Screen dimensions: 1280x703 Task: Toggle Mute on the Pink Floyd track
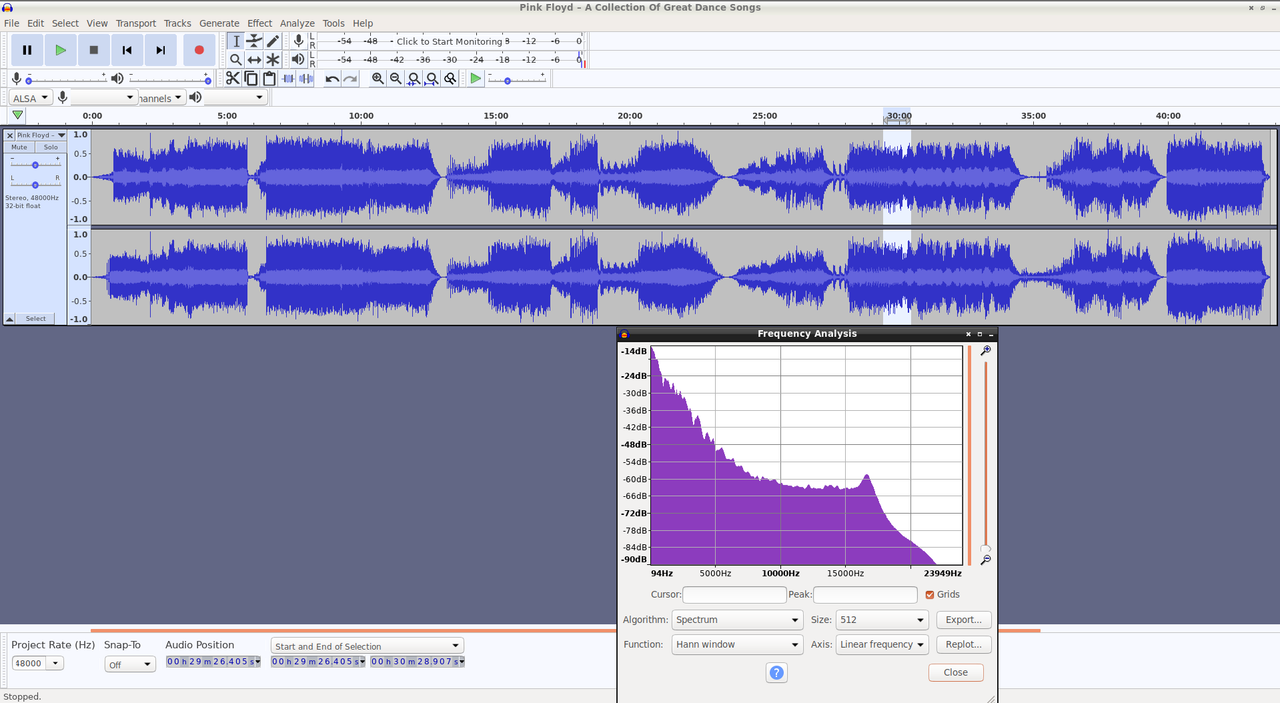click(x=19, y=147)
